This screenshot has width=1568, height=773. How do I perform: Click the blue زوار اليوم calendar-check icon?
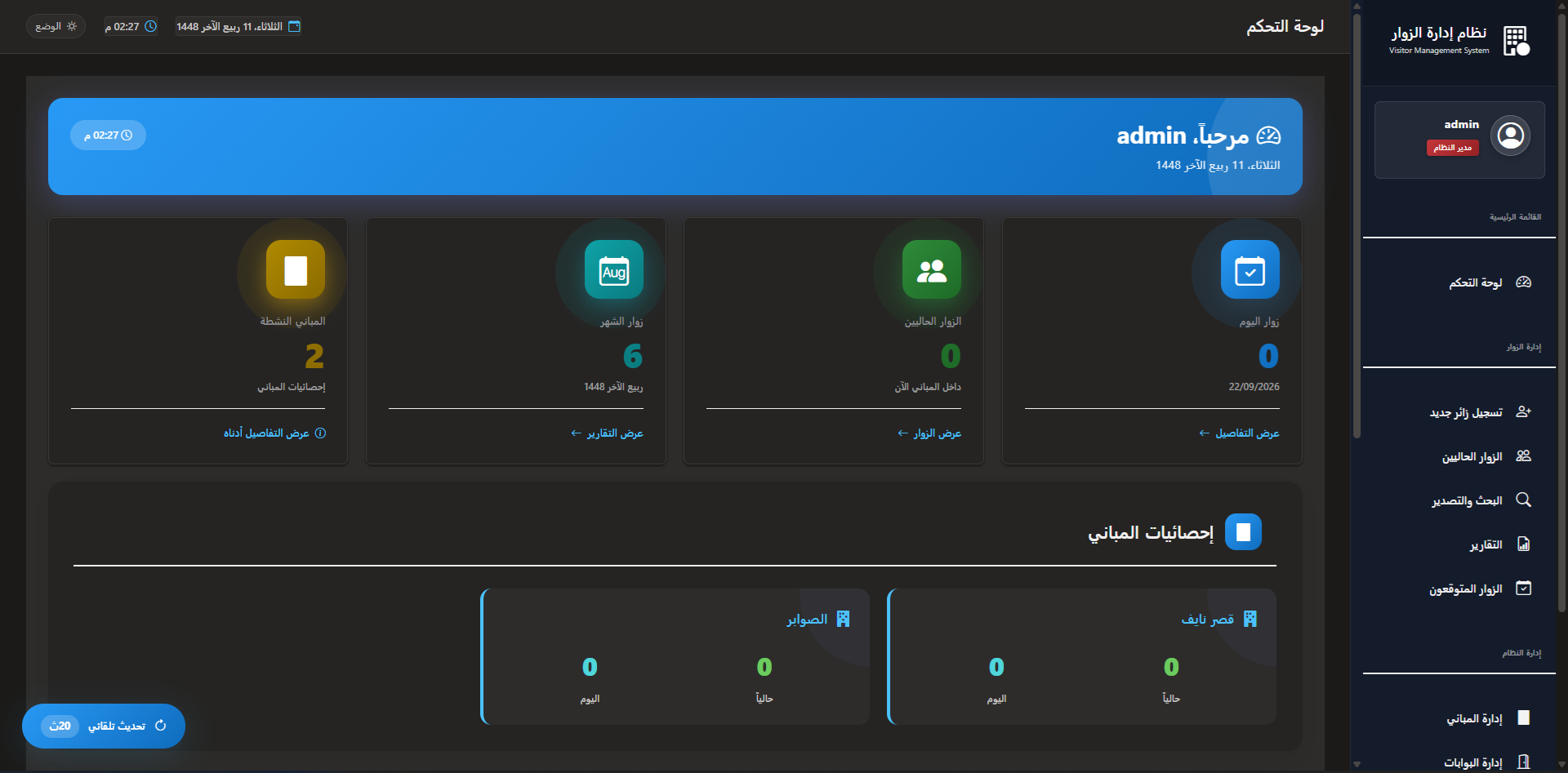pyautogui.click(x=1249, y=270)
